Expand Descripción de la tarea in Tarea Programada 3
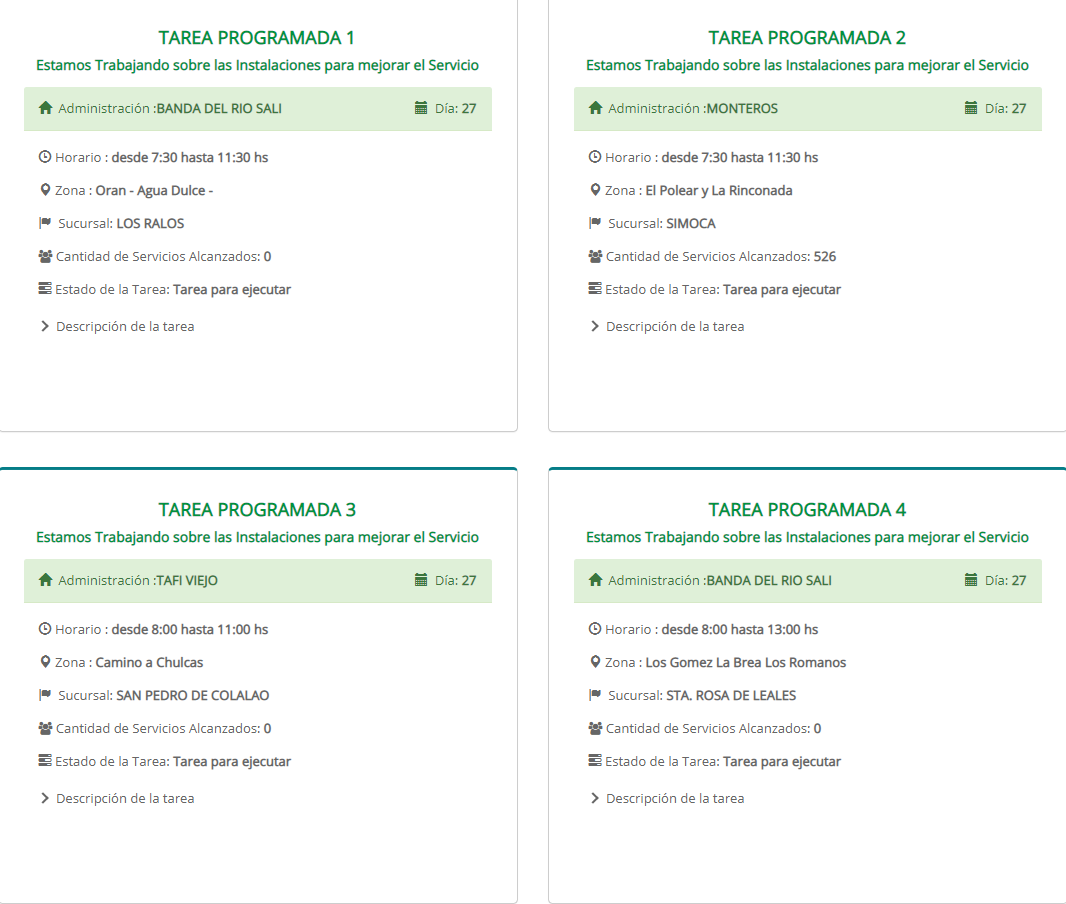Viewport: 1066px width, 904px height. pyautogui.click(x=117, y=799)
